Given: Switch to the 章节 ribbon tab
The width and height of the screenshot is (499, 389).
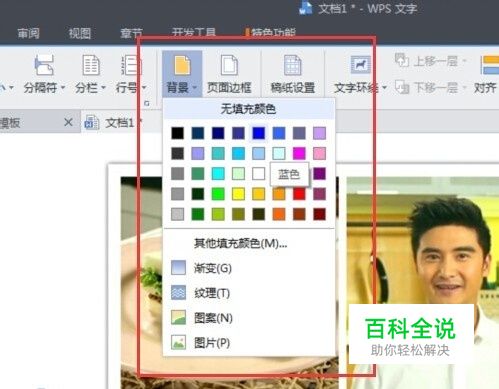Looking at the screenshot, I should click(x=131, y=33).
